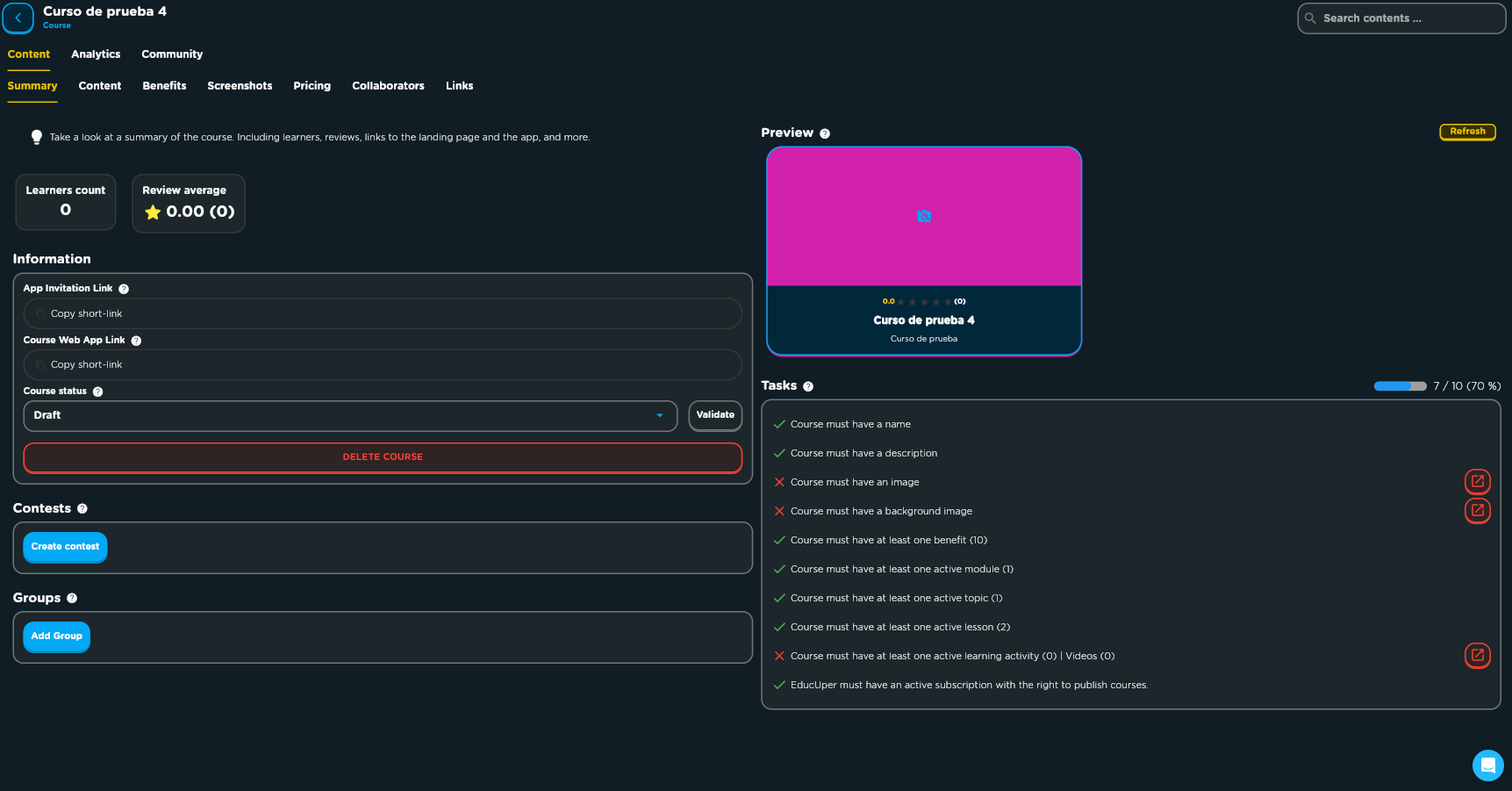Screen dimensions: 1512x791
Task: Click 'Course must have a description' task
Action: (x=863, y=453)
